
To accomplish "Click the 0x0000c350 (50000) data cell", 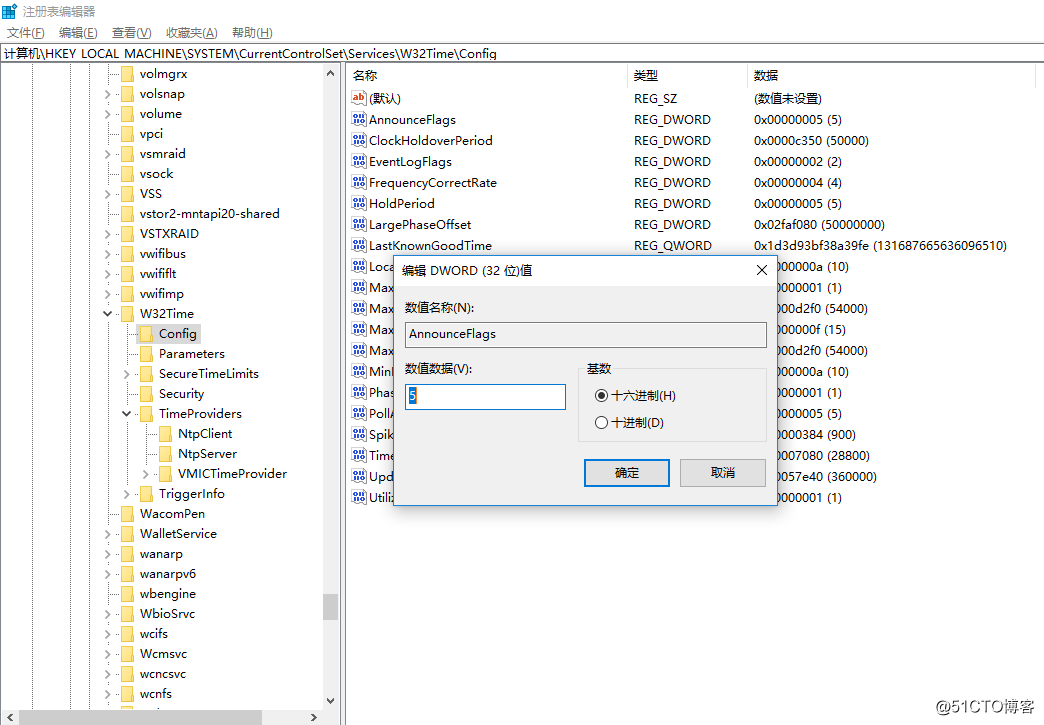I will [x=811, y=140].
